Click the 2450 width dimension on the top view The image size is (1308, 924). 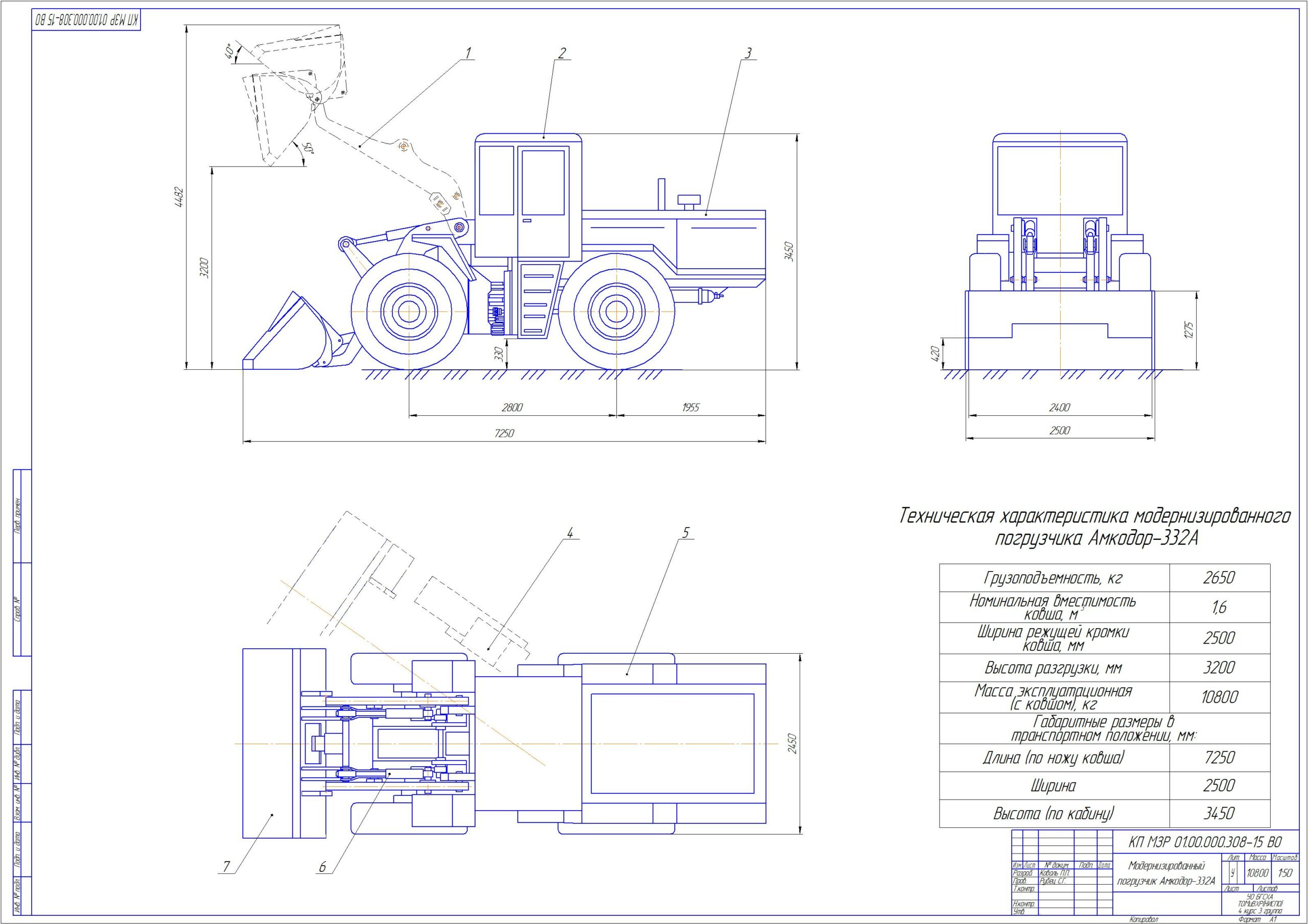[792, 743]
